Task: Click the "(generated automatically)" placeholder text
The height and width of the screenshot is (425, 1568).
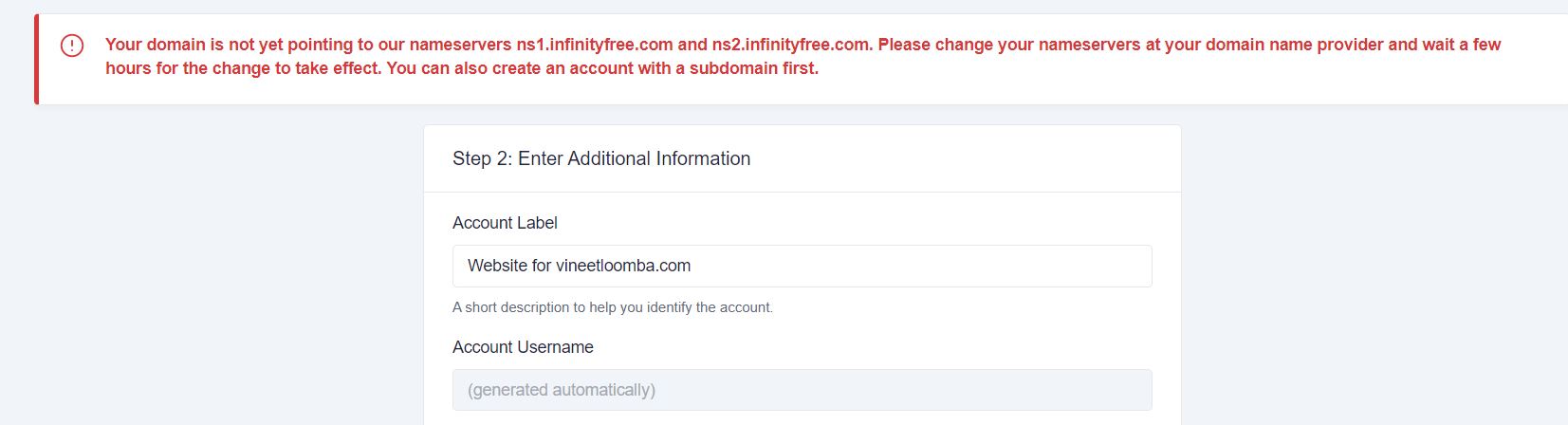Action: click(562, 390)
